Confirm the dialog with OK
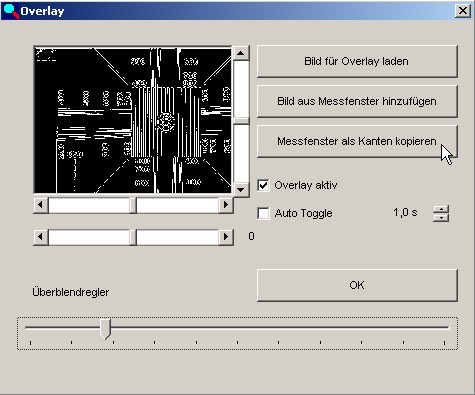Screen dimensions: 475x395 click(357, 285)
